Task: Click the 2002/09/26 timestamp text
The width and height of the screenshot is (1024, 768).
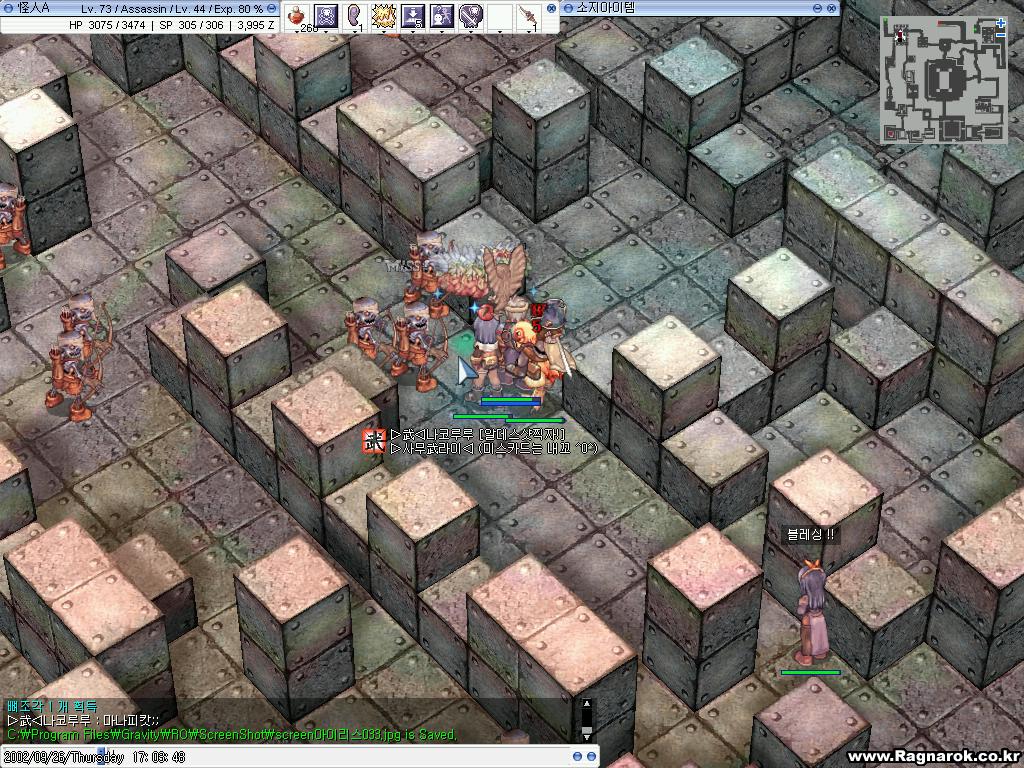Action: (x=96, y=758)
